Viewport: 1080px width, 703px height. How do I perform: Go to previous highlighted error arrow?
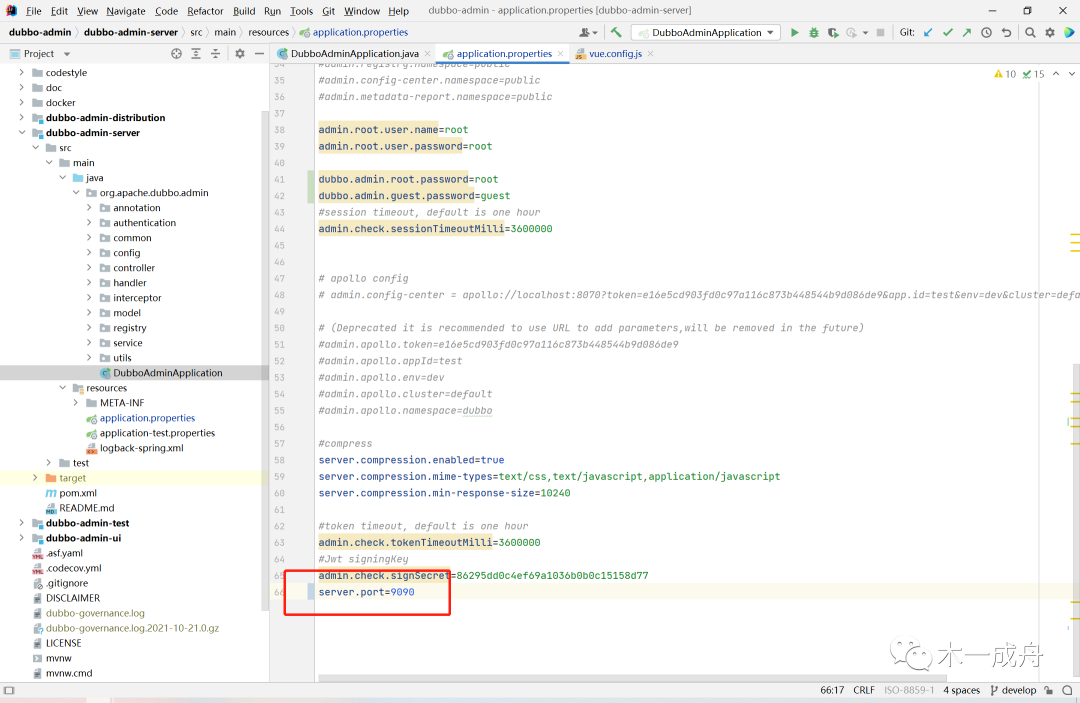click(1056, 74)
